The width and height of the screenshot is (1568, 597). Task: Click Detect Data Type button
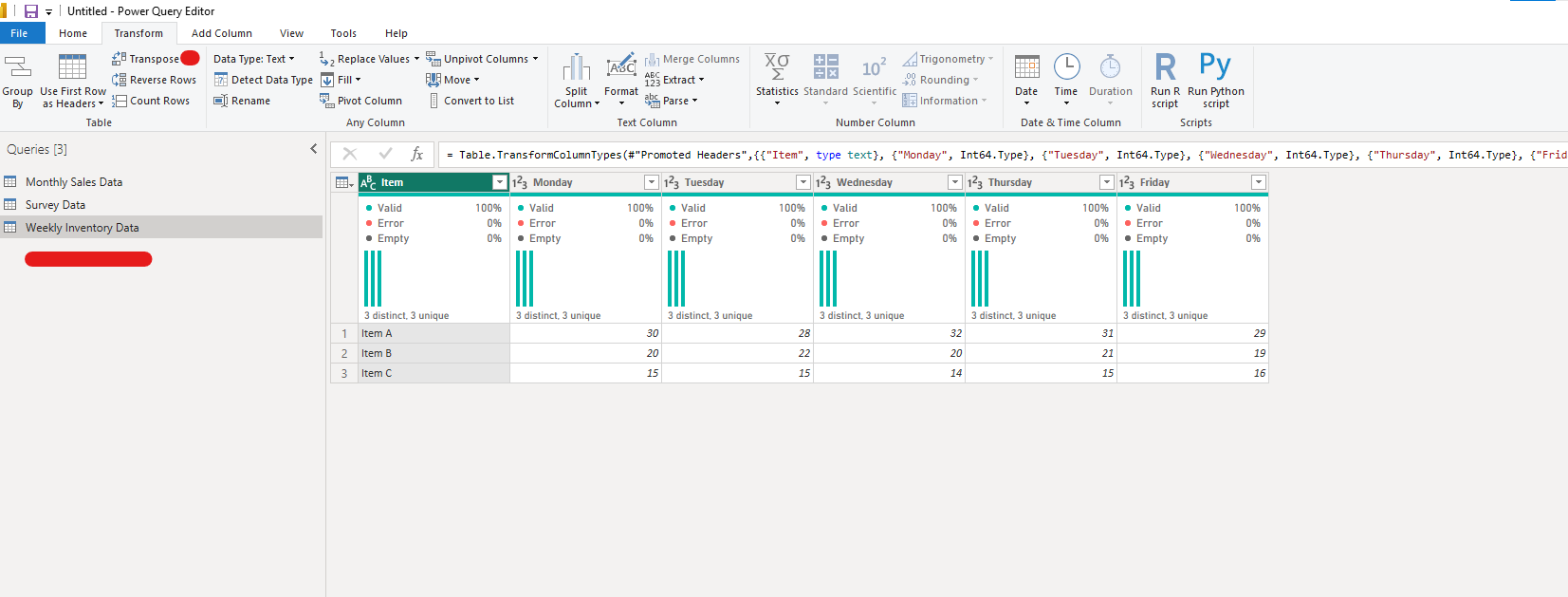[x=263, y=80]
